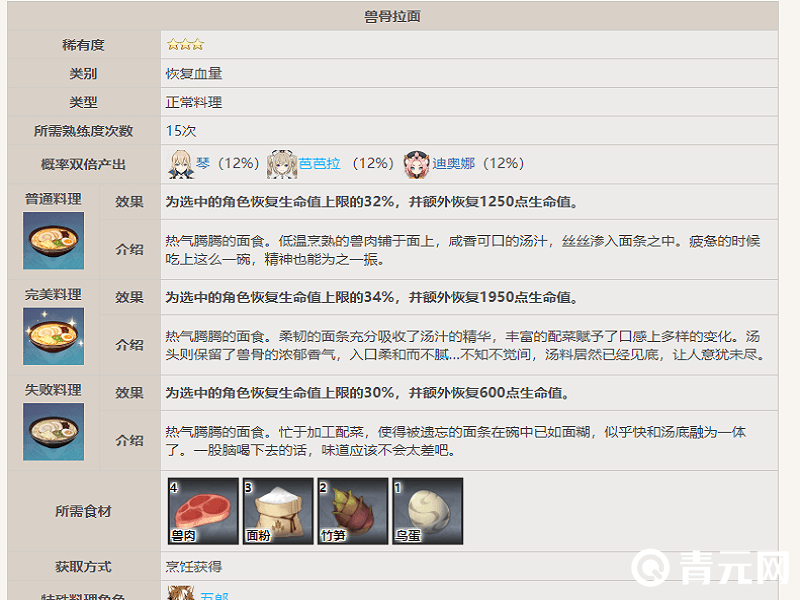This screenshot has width=800, height=600.
Task: Click the 完美料理 section label
Action: (53, 294)
